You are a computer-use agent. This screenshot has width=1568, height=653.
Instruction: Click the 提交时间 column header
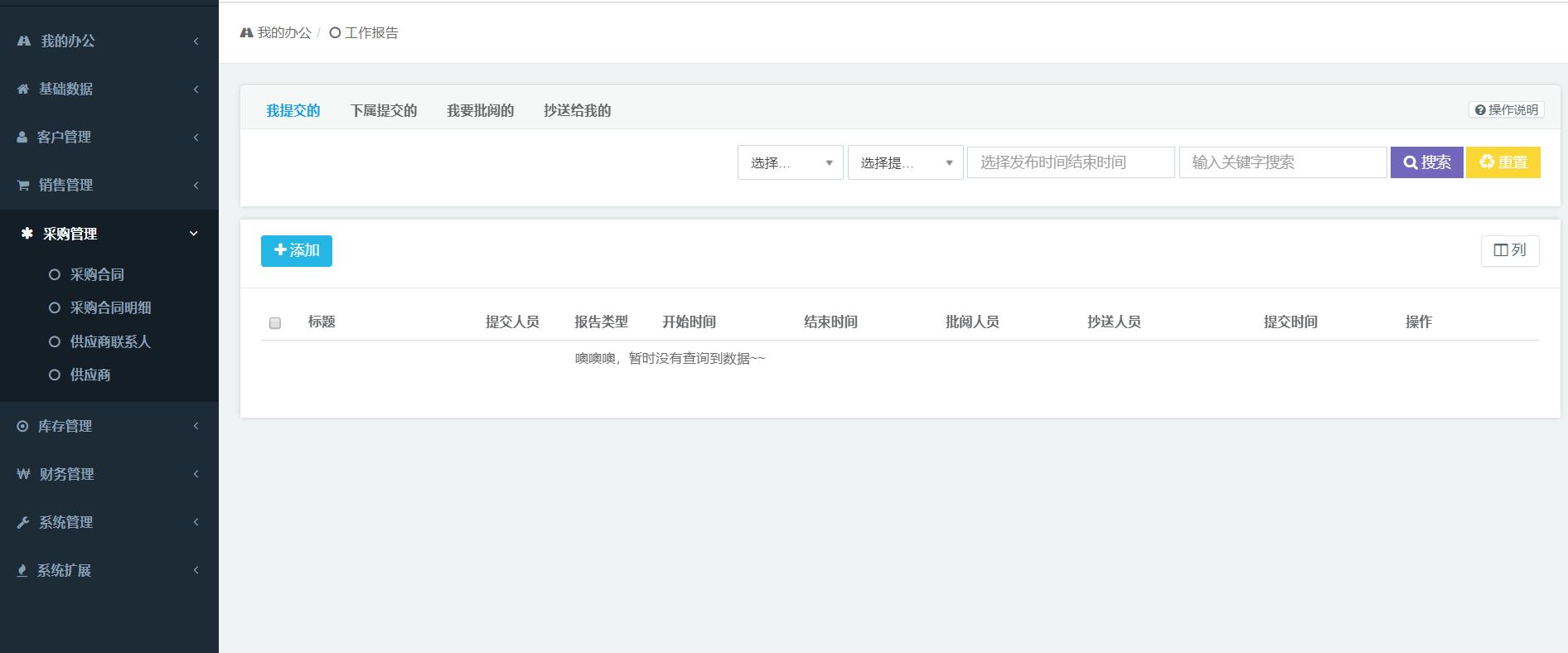[x=1290, y=322]
